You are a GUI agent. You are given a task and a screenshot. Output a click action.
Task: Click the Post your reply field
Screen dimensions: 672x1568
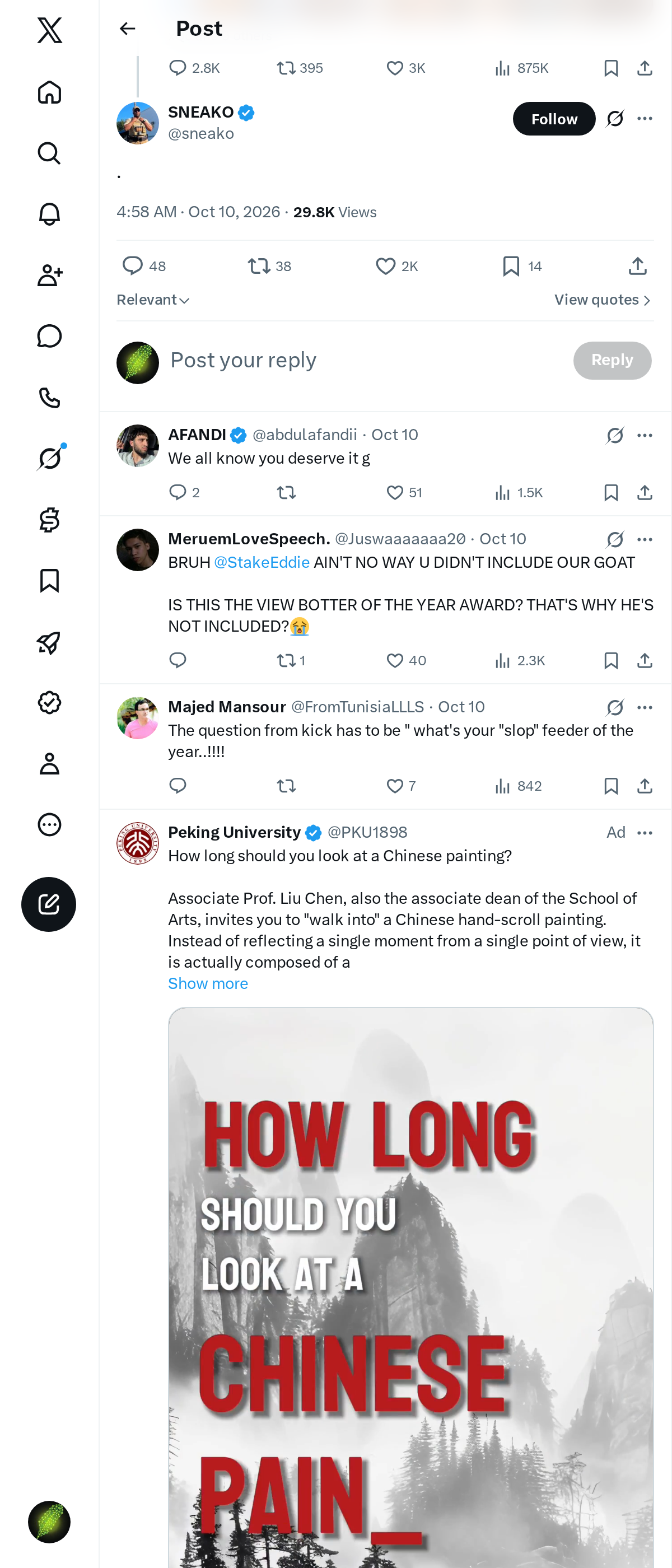pos(365,360)
